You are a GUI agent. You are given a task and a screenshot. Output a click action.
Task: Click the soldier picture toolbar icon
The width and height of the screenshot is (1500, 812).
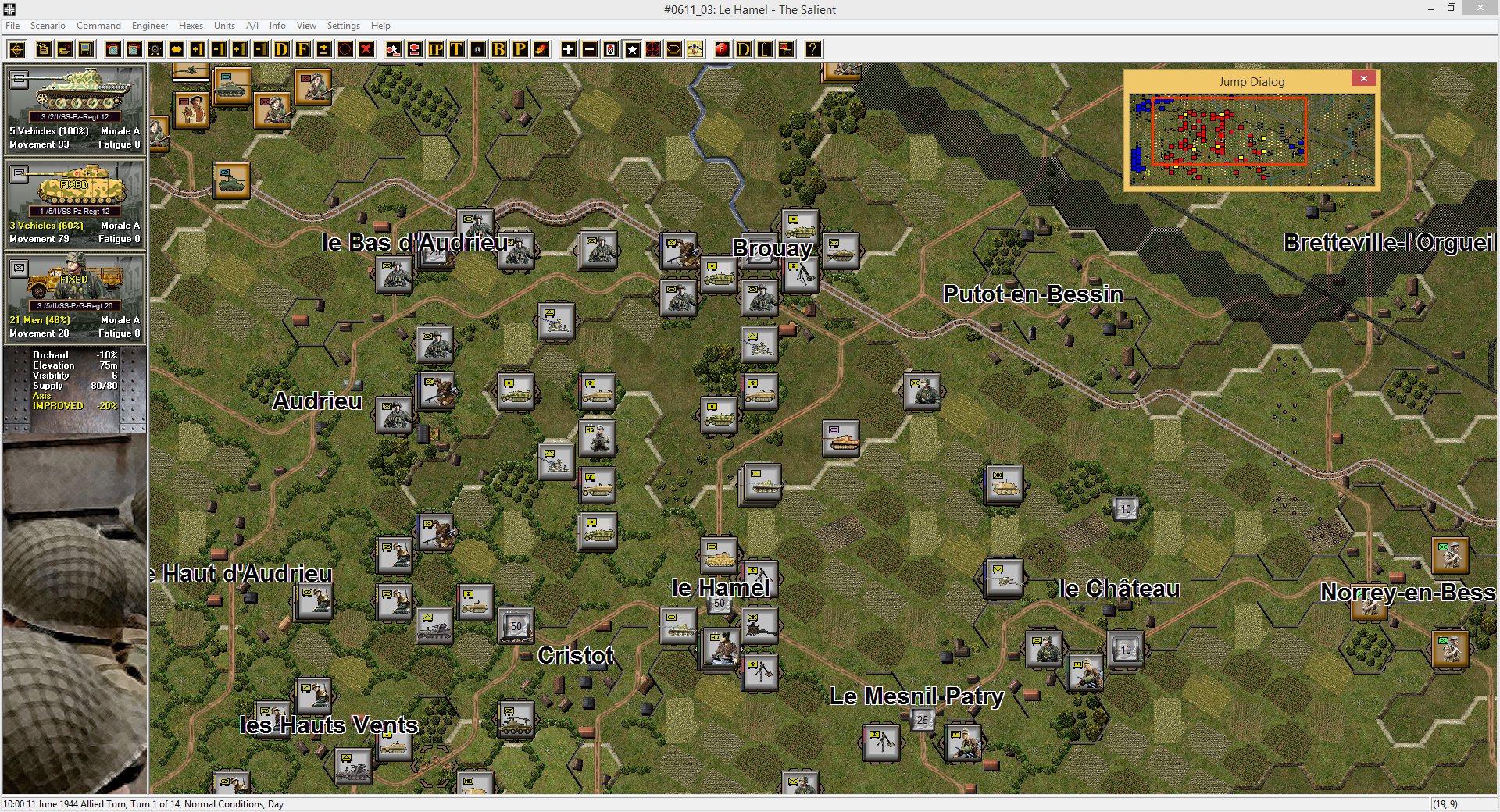click(x=695, y=49)
